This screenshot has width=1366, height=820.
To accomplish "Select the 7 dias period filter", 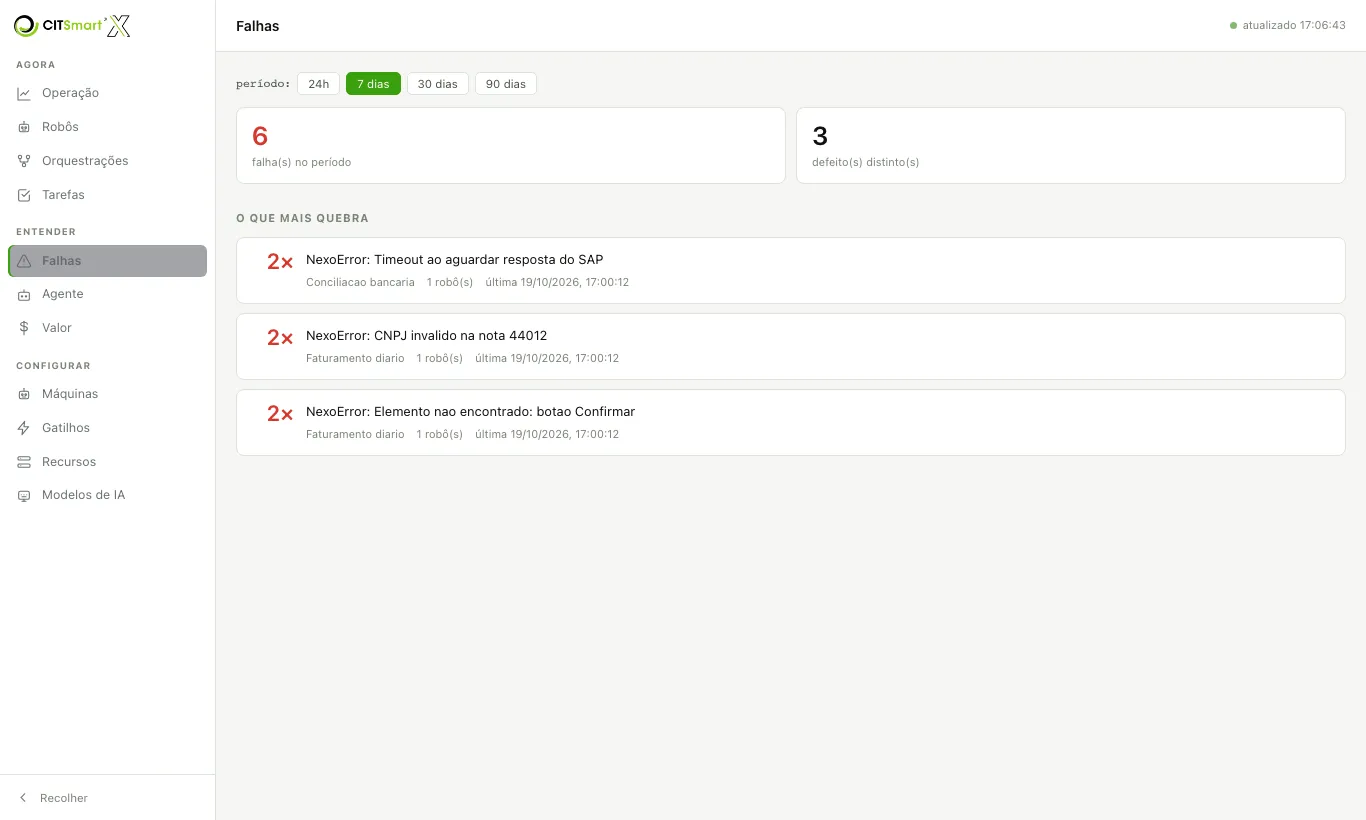I will (373, 84).
